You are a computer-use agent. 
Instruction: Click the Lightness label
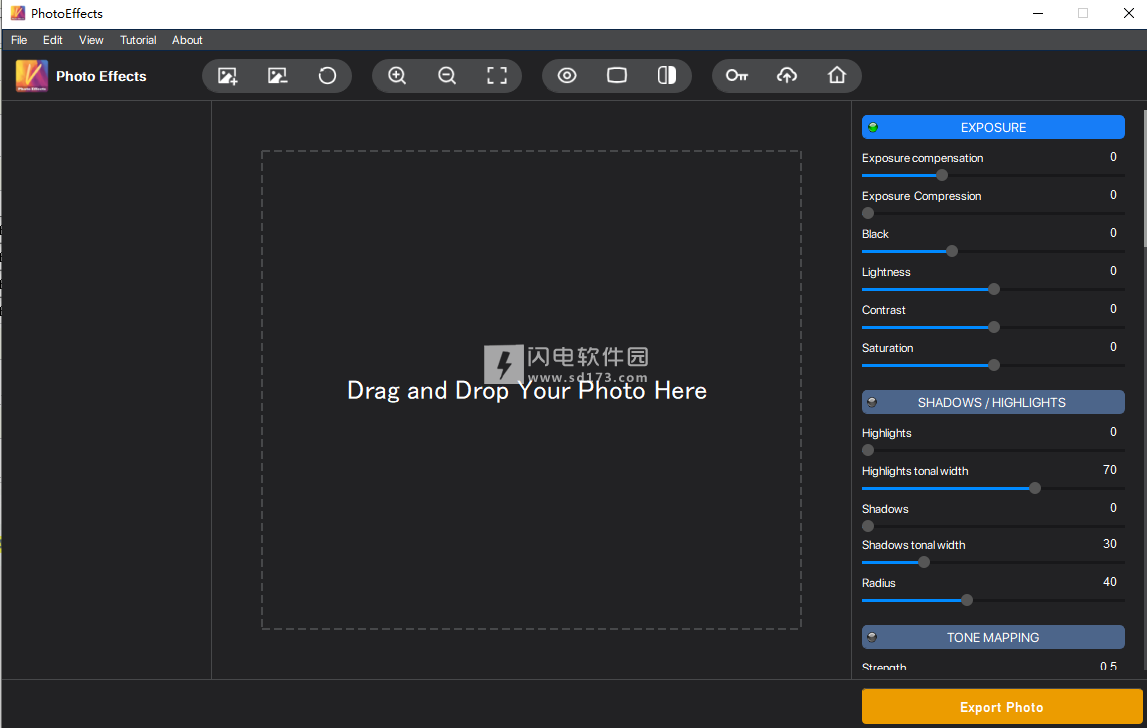click(886, 272)
